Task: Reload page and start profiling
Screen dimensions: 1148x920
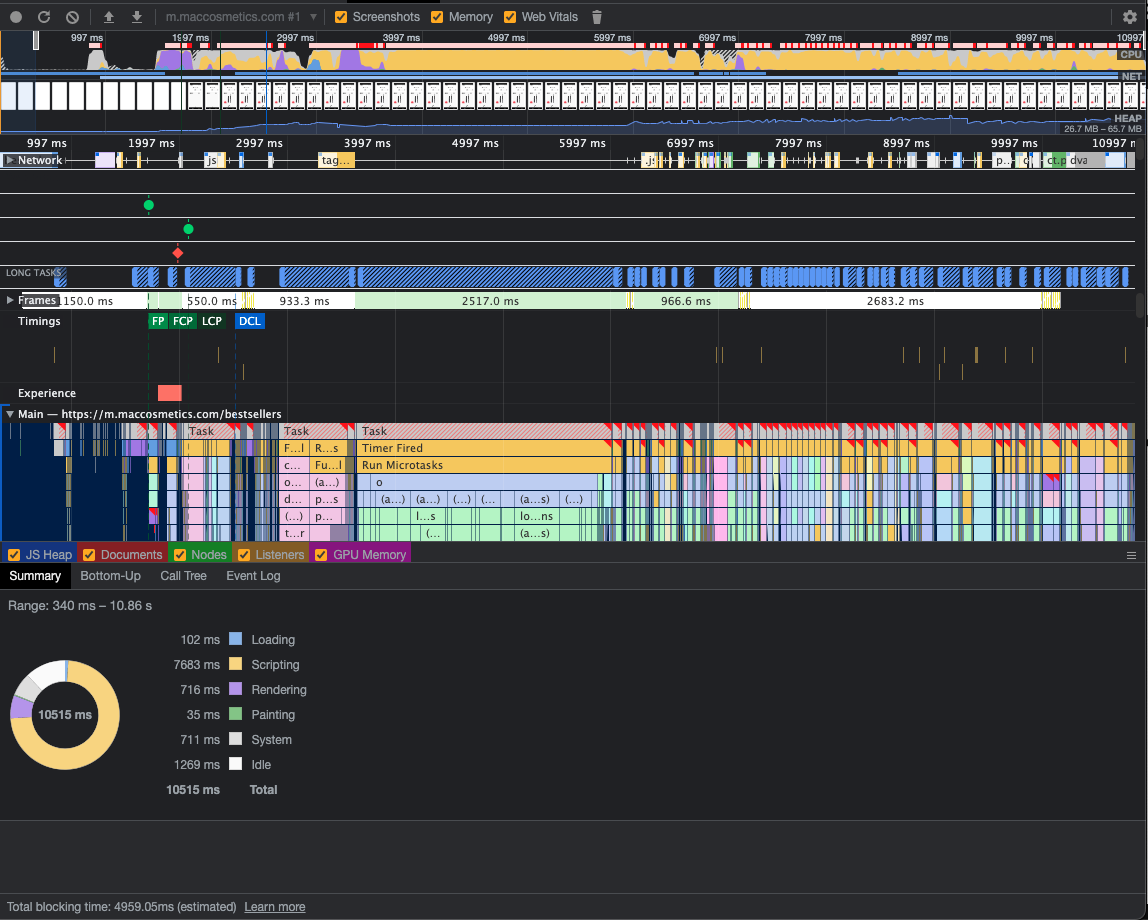Action: point(44,17)
